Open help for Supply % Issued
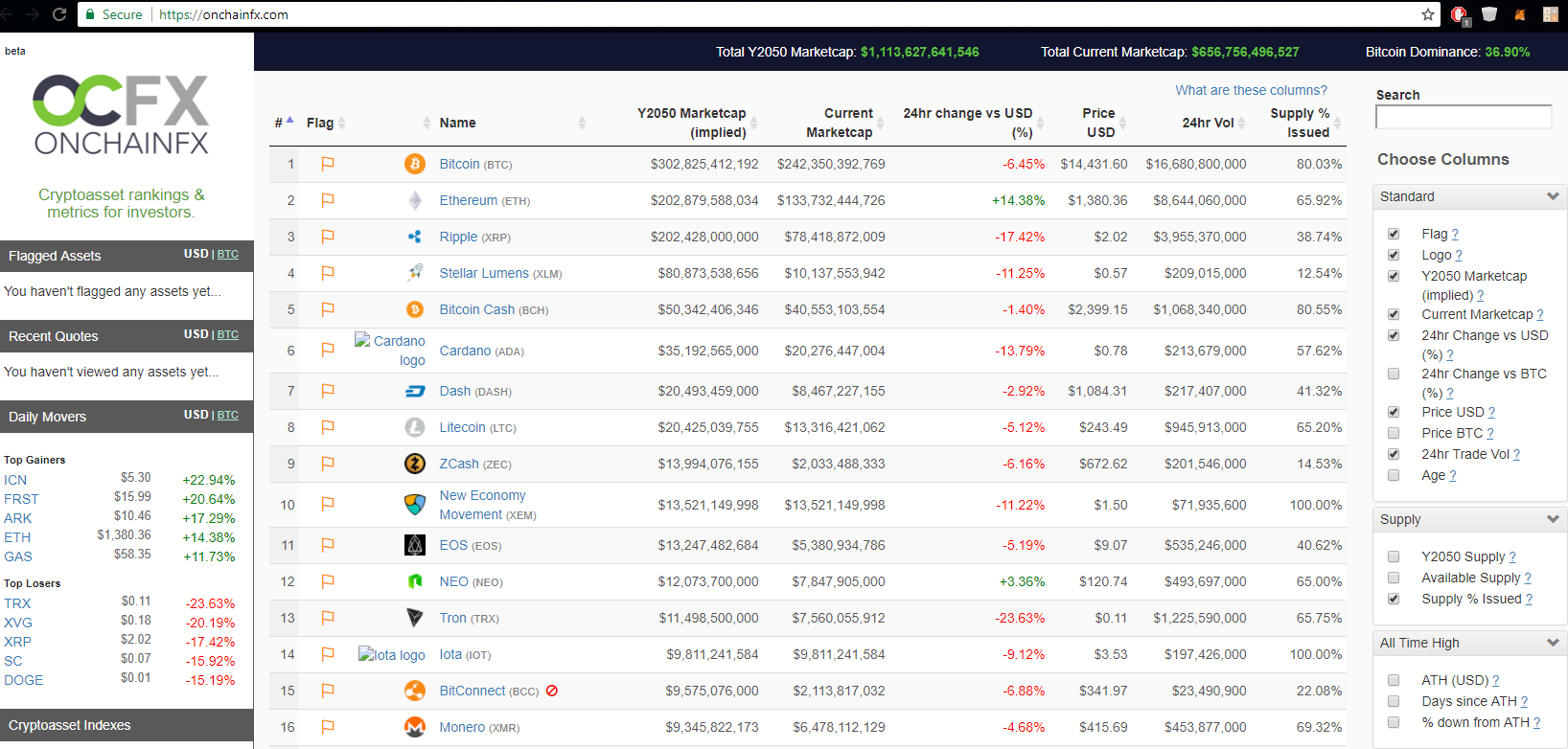 pyautogui.click(x=1529, y=600)
